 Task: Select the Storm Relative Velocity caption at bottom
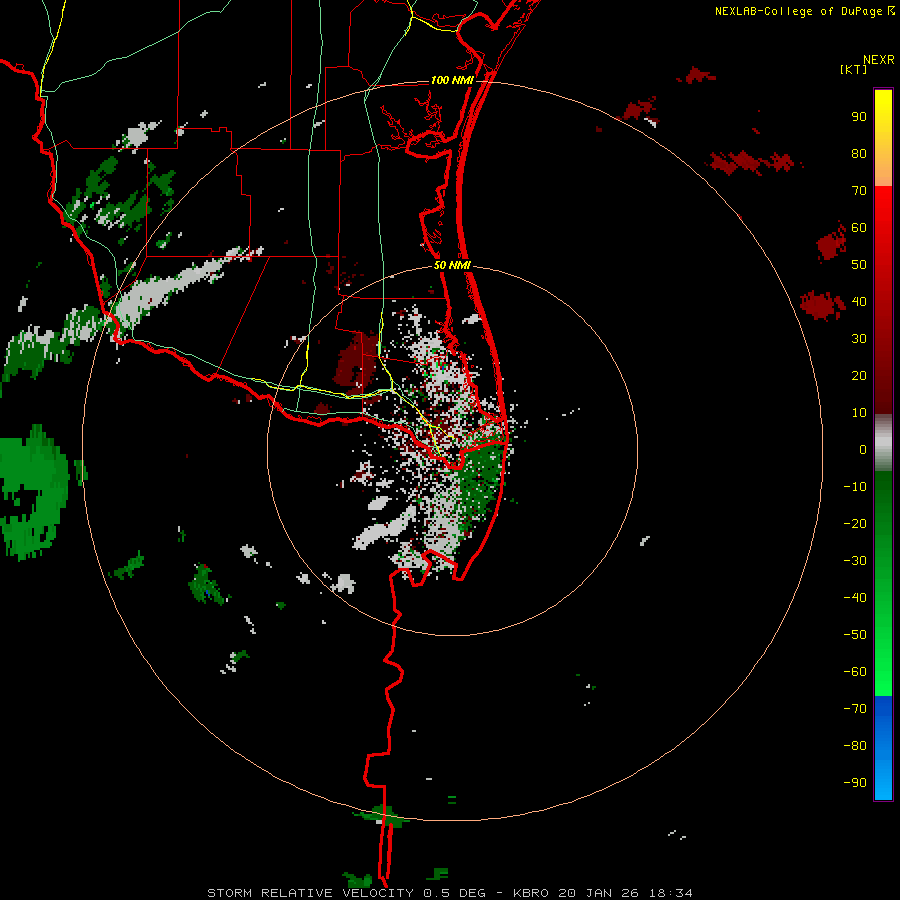click(x=449, y=893)
